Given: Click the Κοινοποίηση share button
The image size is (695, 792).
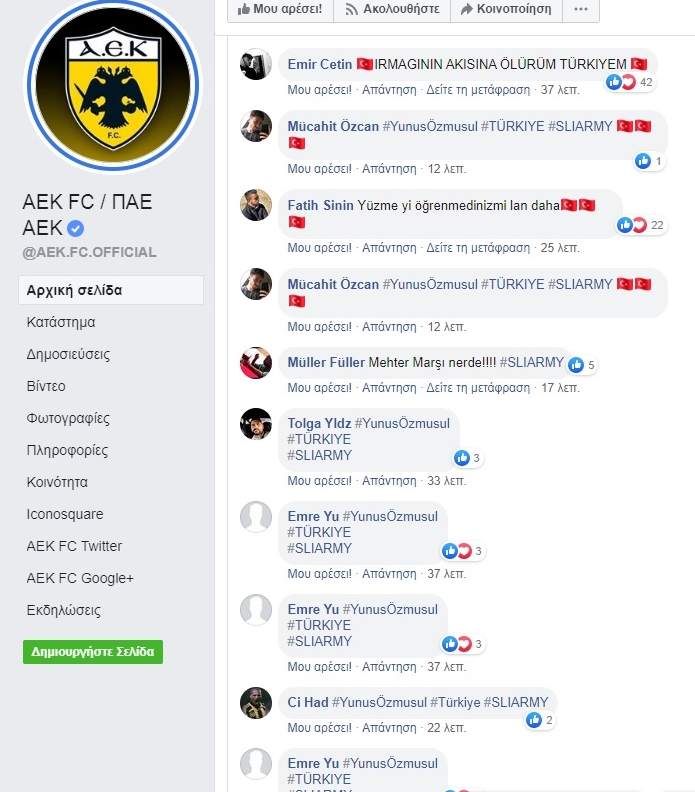Looking at the screenshot, I should coord(506,9).
